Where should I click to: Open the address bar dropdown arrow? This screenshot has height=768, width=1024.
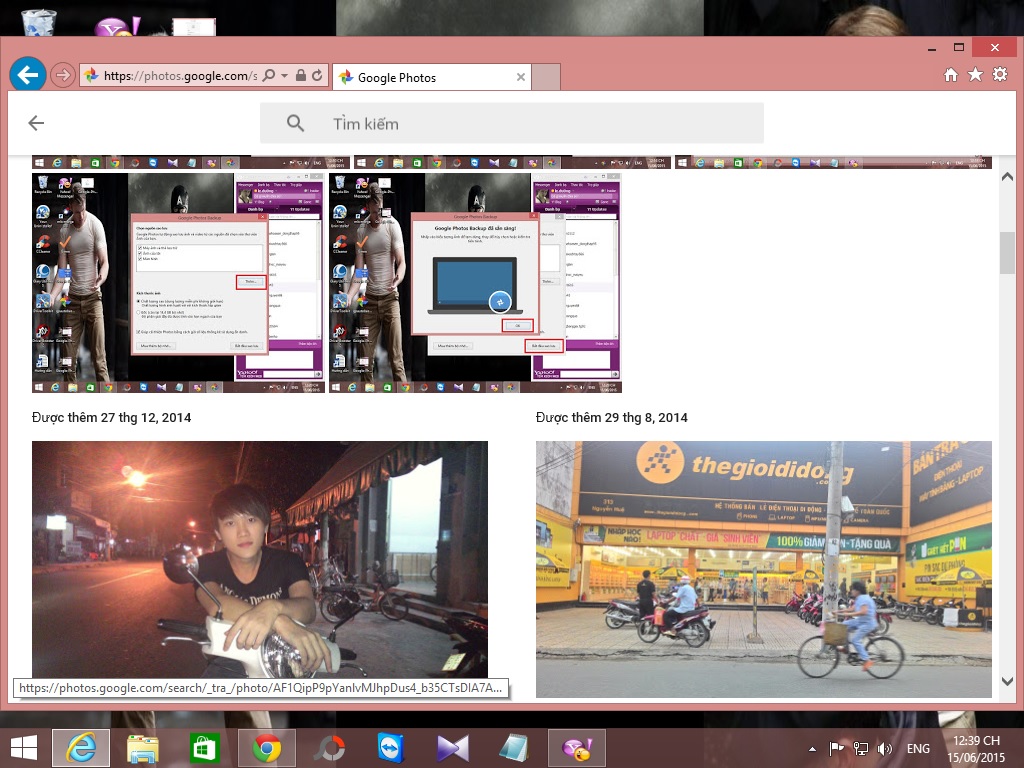(284, 76)
